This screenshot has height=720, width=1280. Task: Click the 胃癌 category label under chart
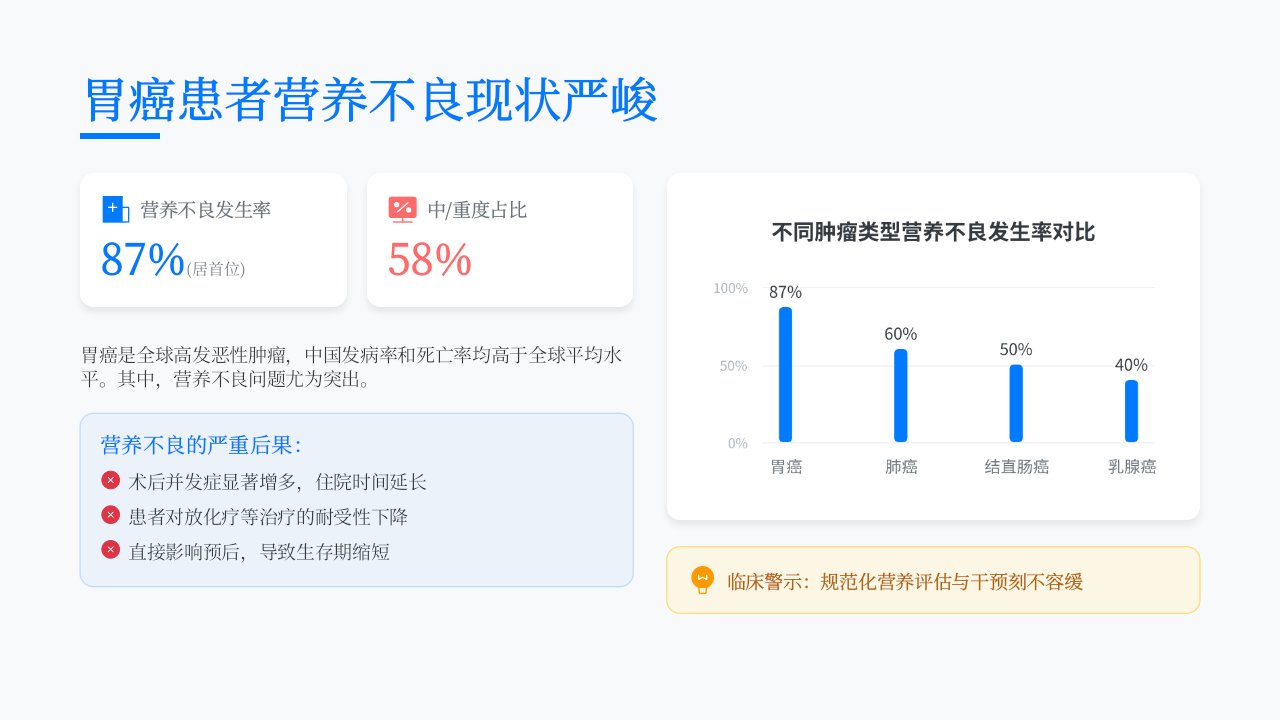786,466
